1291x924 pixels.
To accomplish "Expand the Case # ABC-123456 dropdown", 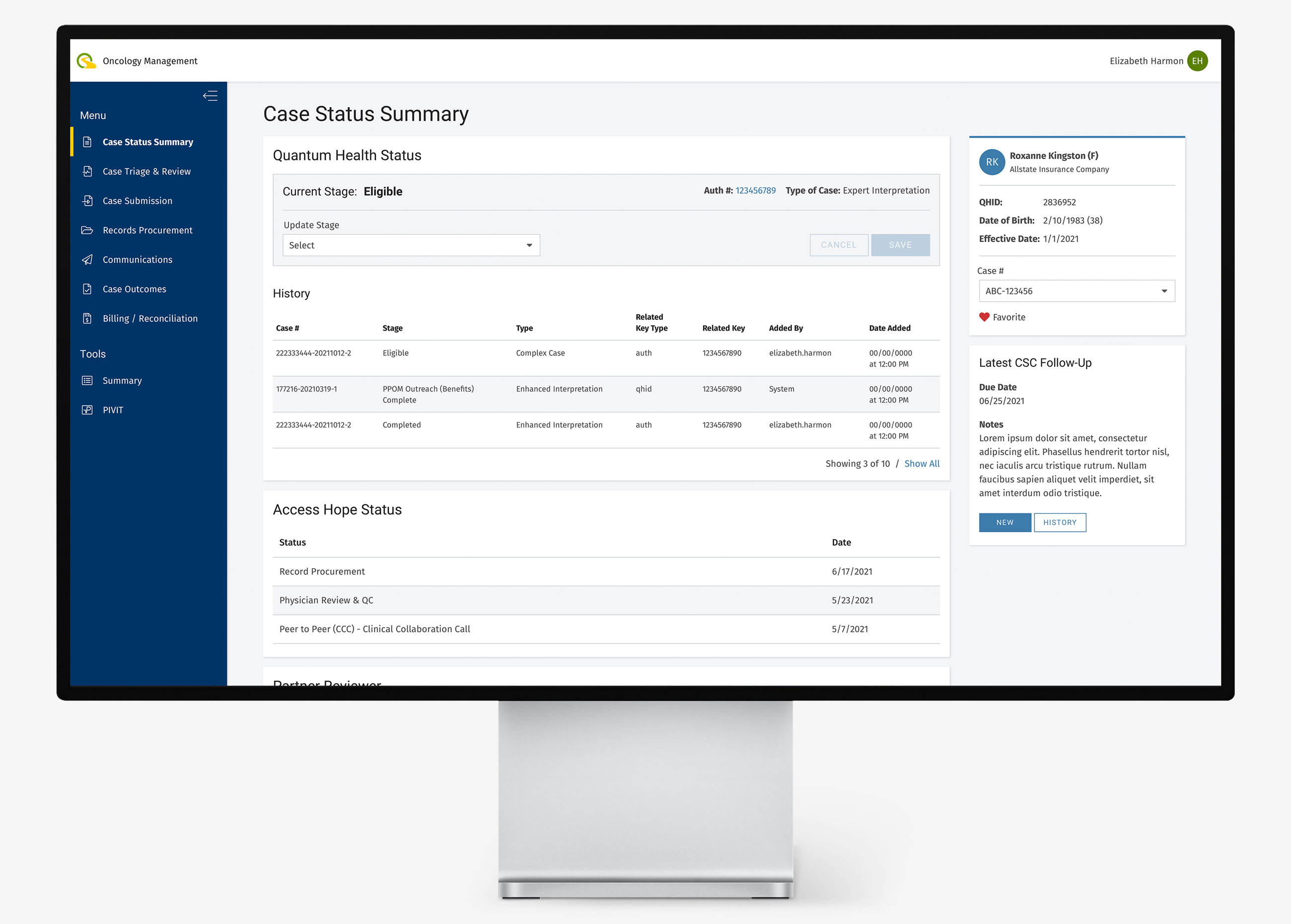I will [x=1076, y=291].
